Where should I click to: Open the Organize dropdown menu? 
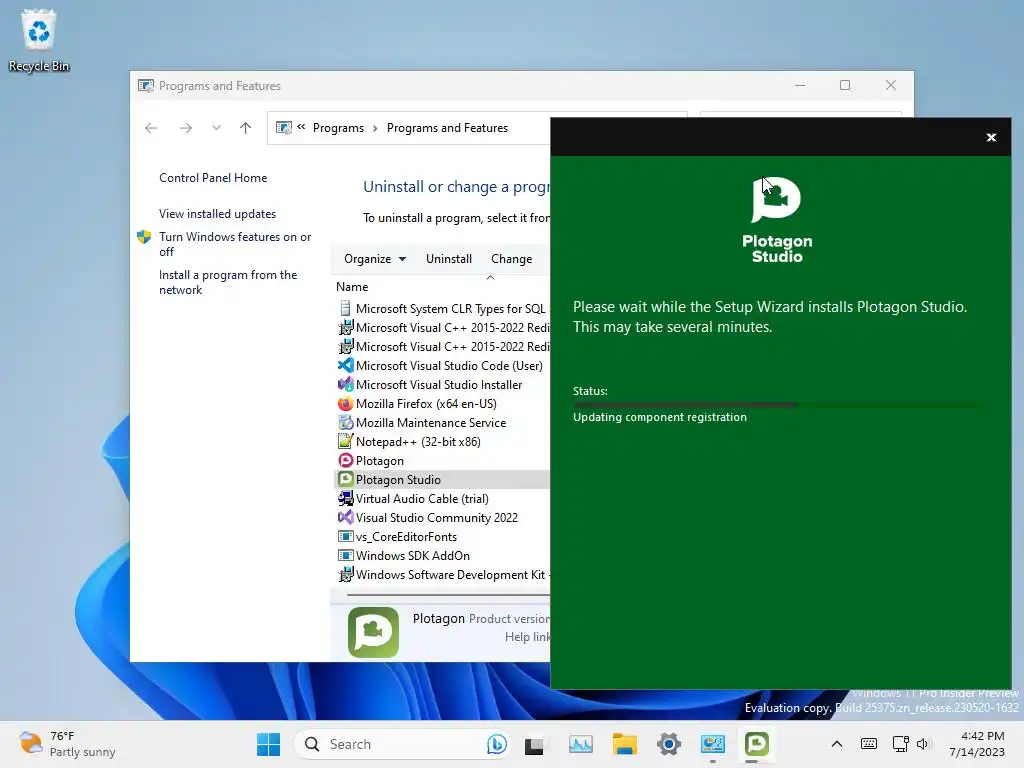pyautogui.click(x=375, y=259)
